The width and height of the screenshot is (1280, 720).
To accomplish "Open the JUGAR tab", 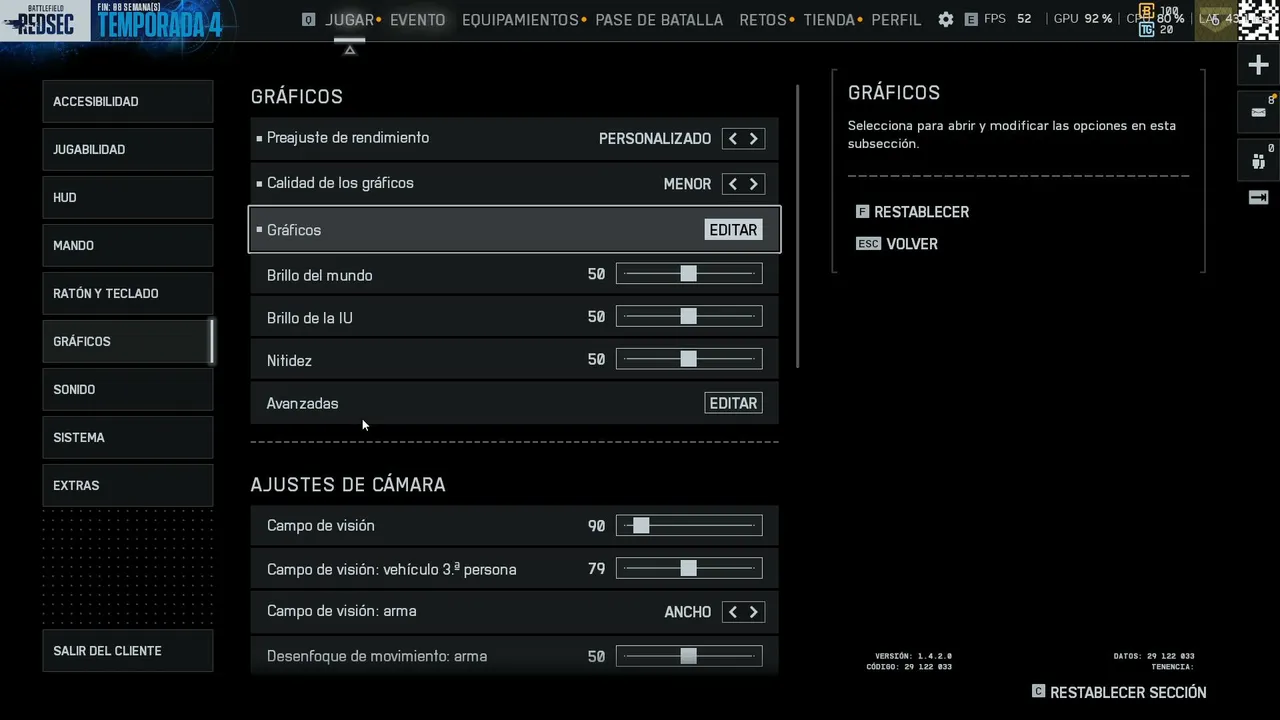I will pyautogui.click(x=349, y=20).
